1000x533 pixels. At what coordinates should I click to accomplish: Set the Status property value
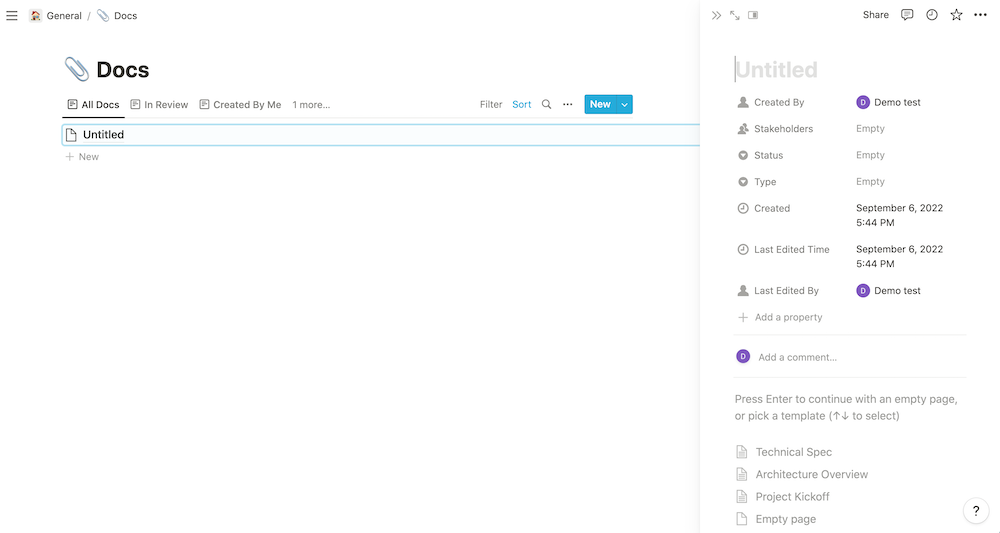coord(870,155)
